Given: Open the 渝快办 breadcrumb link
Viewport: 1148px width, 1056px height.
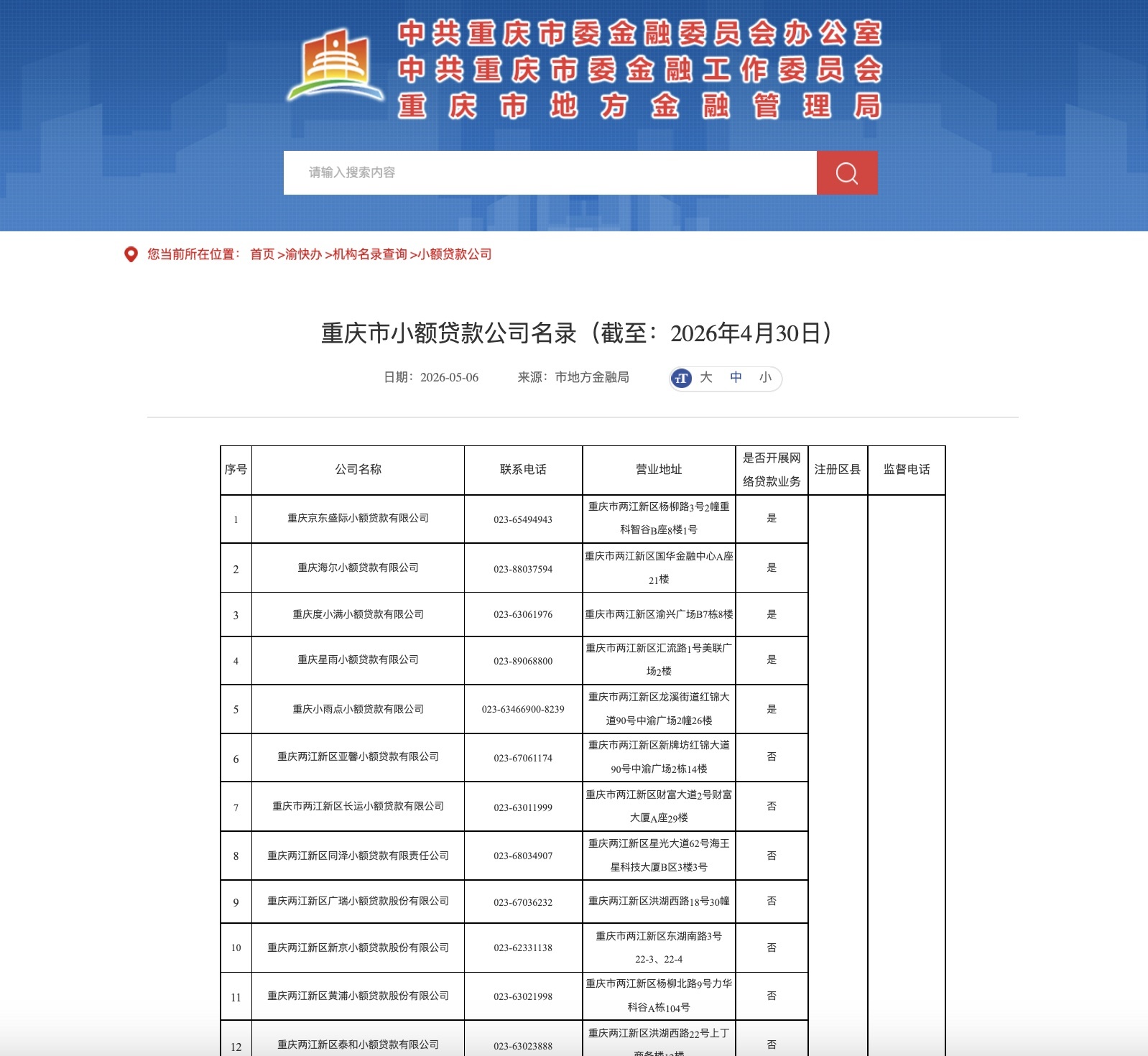Looking at the screenshot, I should coord(303,254).
